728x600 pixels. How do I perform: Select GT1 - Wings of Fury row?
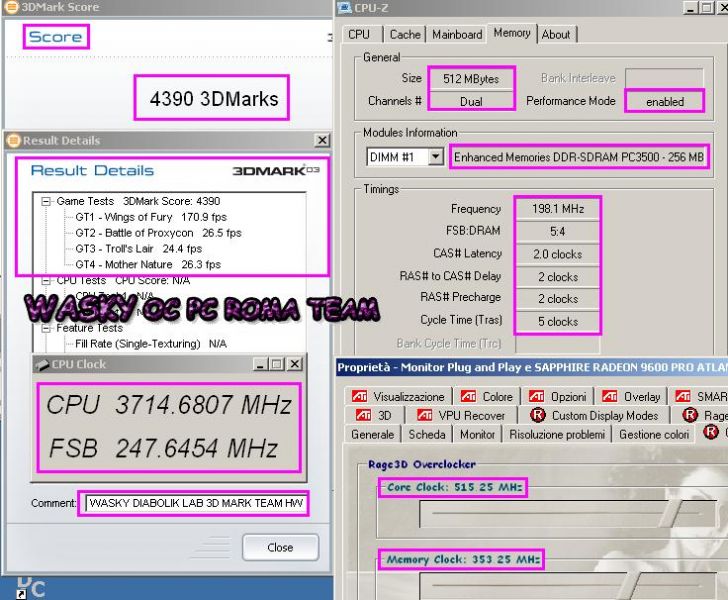[151, 217]
